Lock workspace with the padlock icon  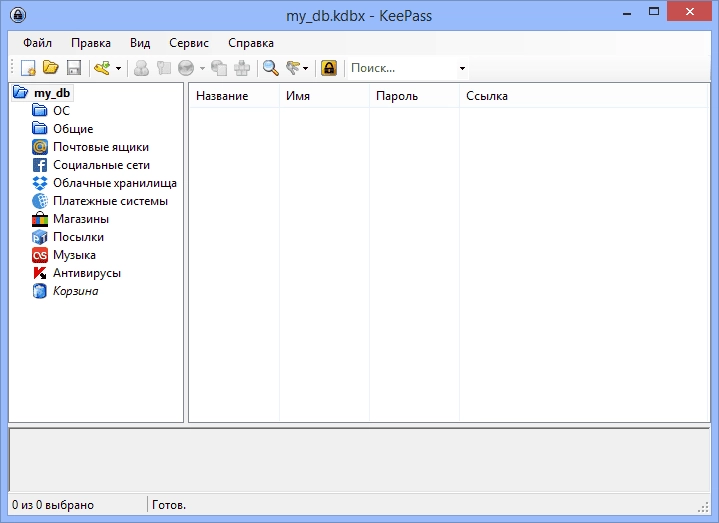click(x=329, y=68)
